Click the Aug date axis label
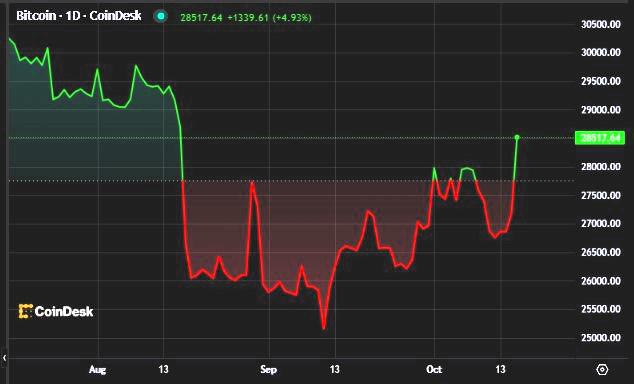 coord(97,369)
